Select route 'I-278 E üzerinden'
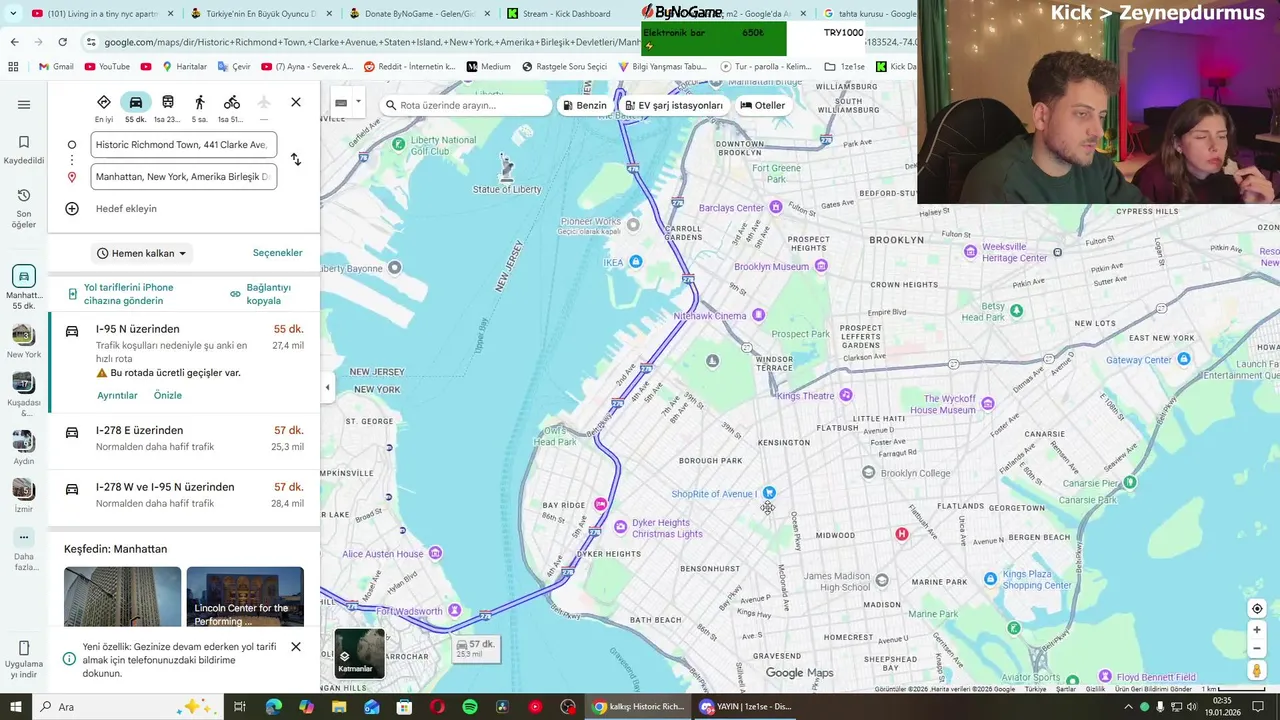 click(184, 439)
